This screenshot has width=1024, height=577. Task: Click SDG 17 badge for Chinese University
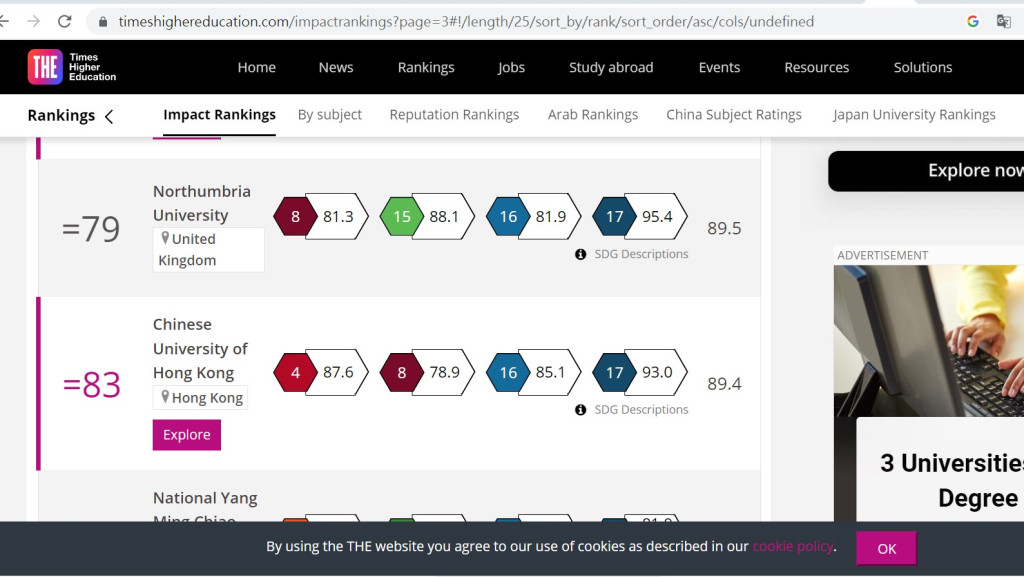[x=614, y=373]
